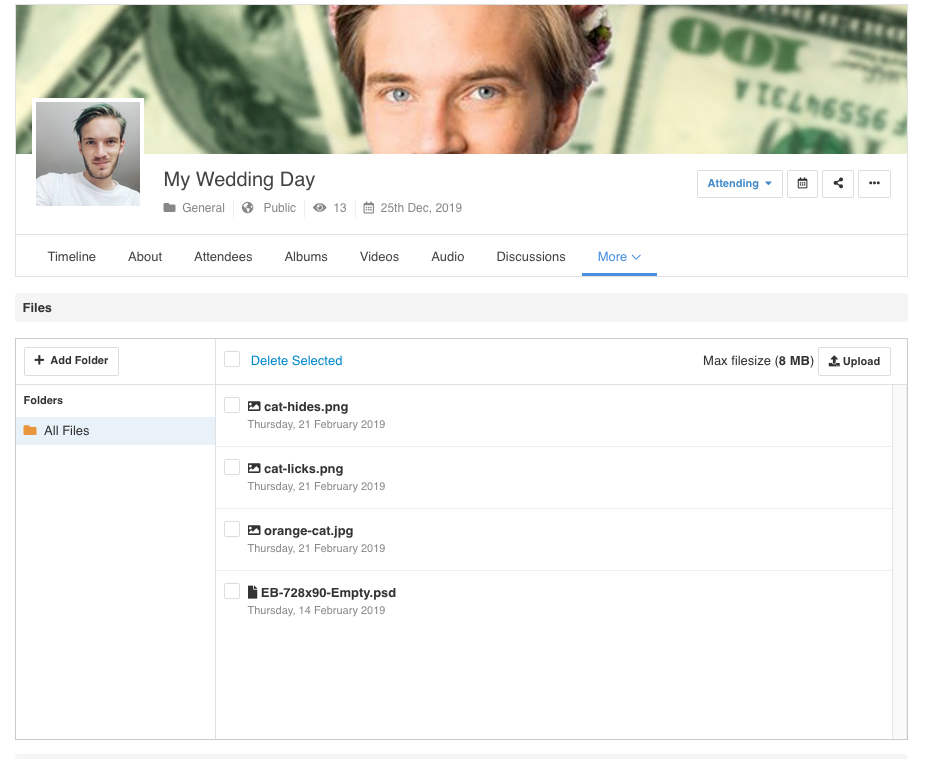The height and width of the screenshot is (759, 925).
Task: Switch to the Videos tab
Action: (x=379, y=257)
